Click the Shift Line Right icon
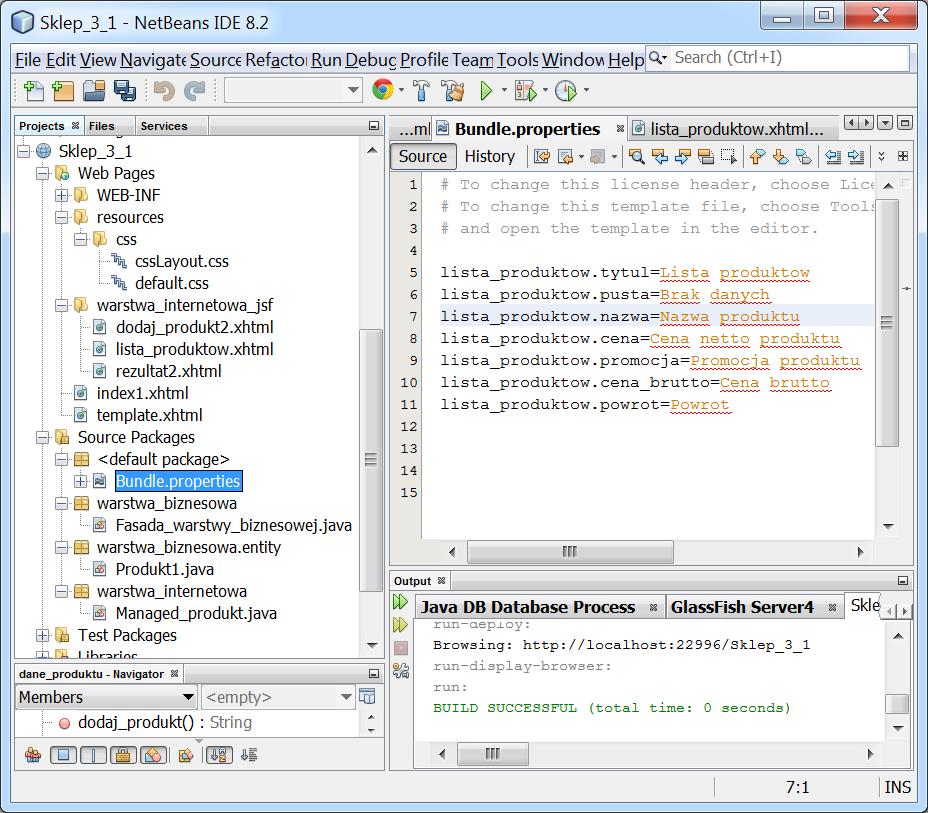The image size is (928, 813). coord(856,156)
